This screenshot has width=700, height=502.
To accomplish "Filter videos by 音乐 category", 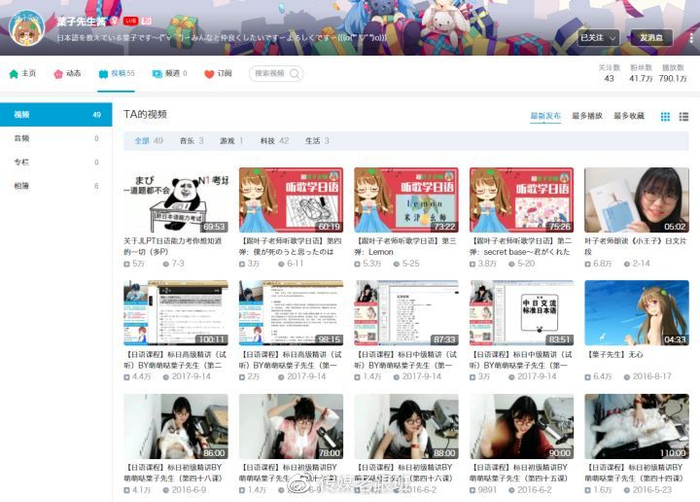I will click(190, 141).
